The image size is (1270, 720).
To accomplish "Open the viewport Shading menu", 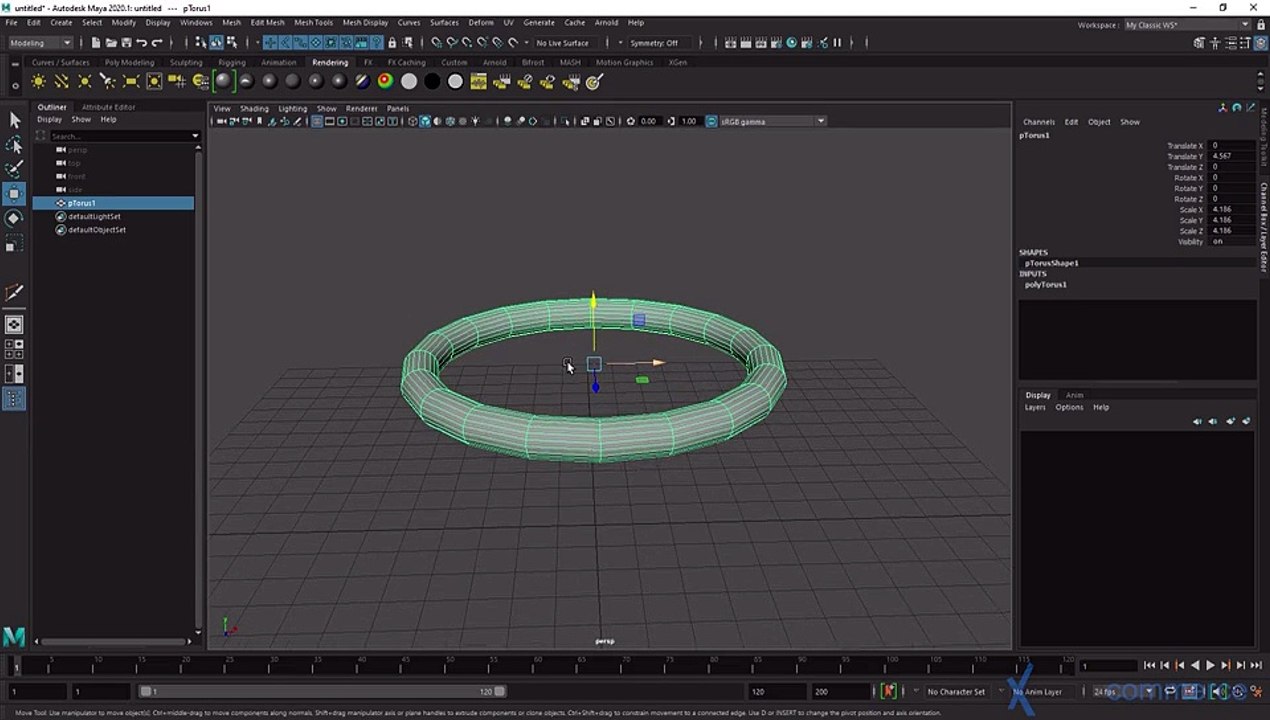I will [x=254, y=108].
